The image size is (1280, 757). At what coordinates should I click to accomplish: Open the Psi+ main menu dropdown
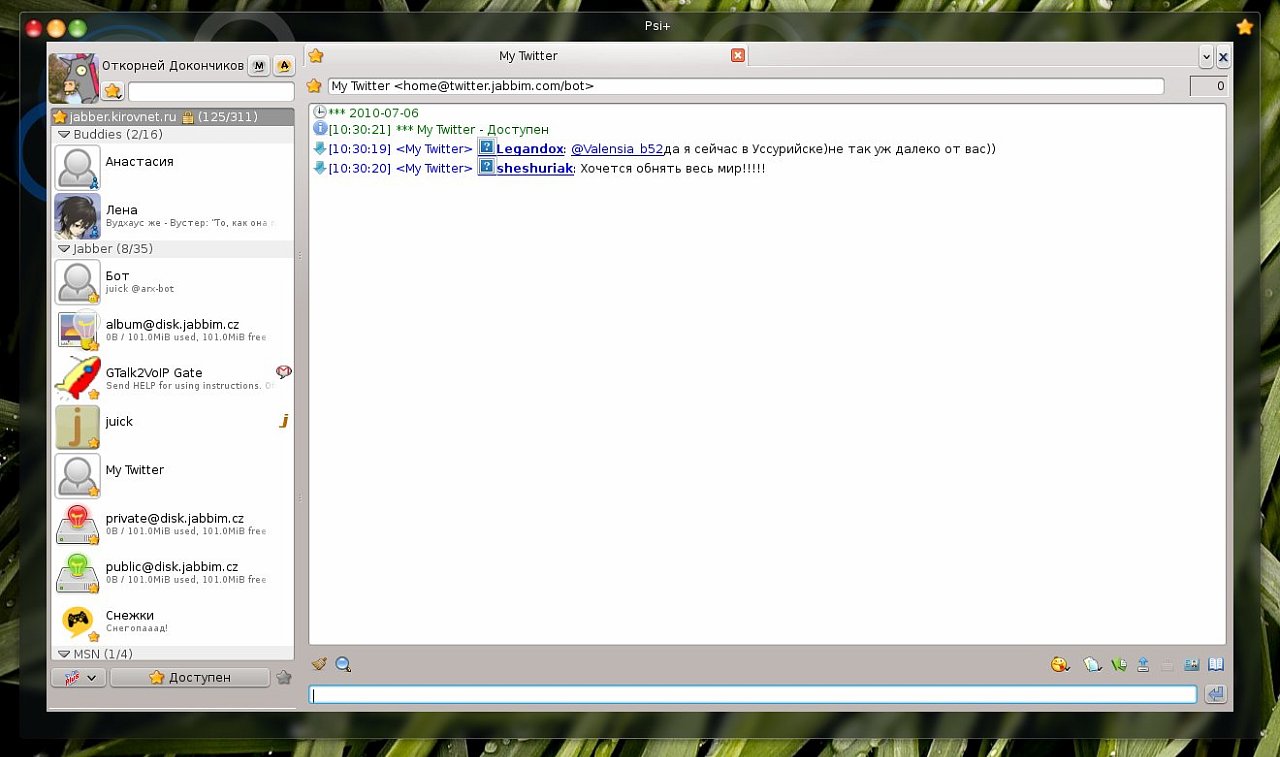click(79, 677)
